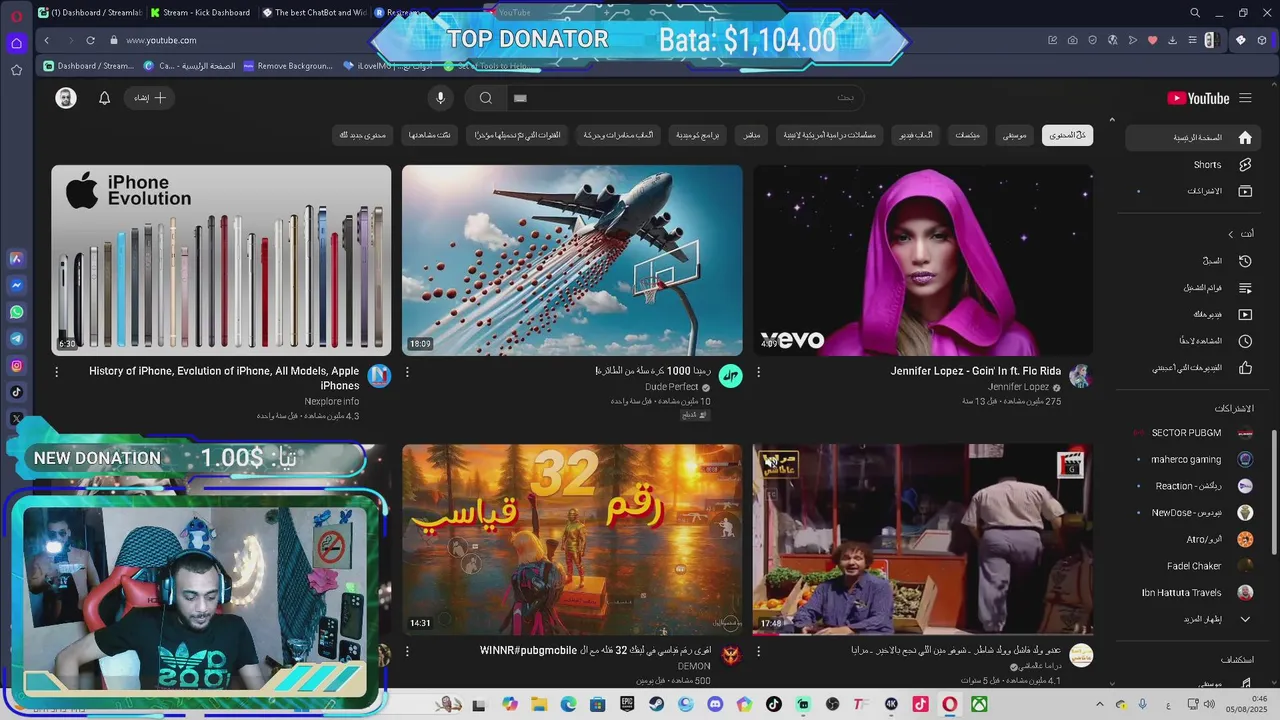Expand the 'أنت' section chevron

pos(1231,234)
